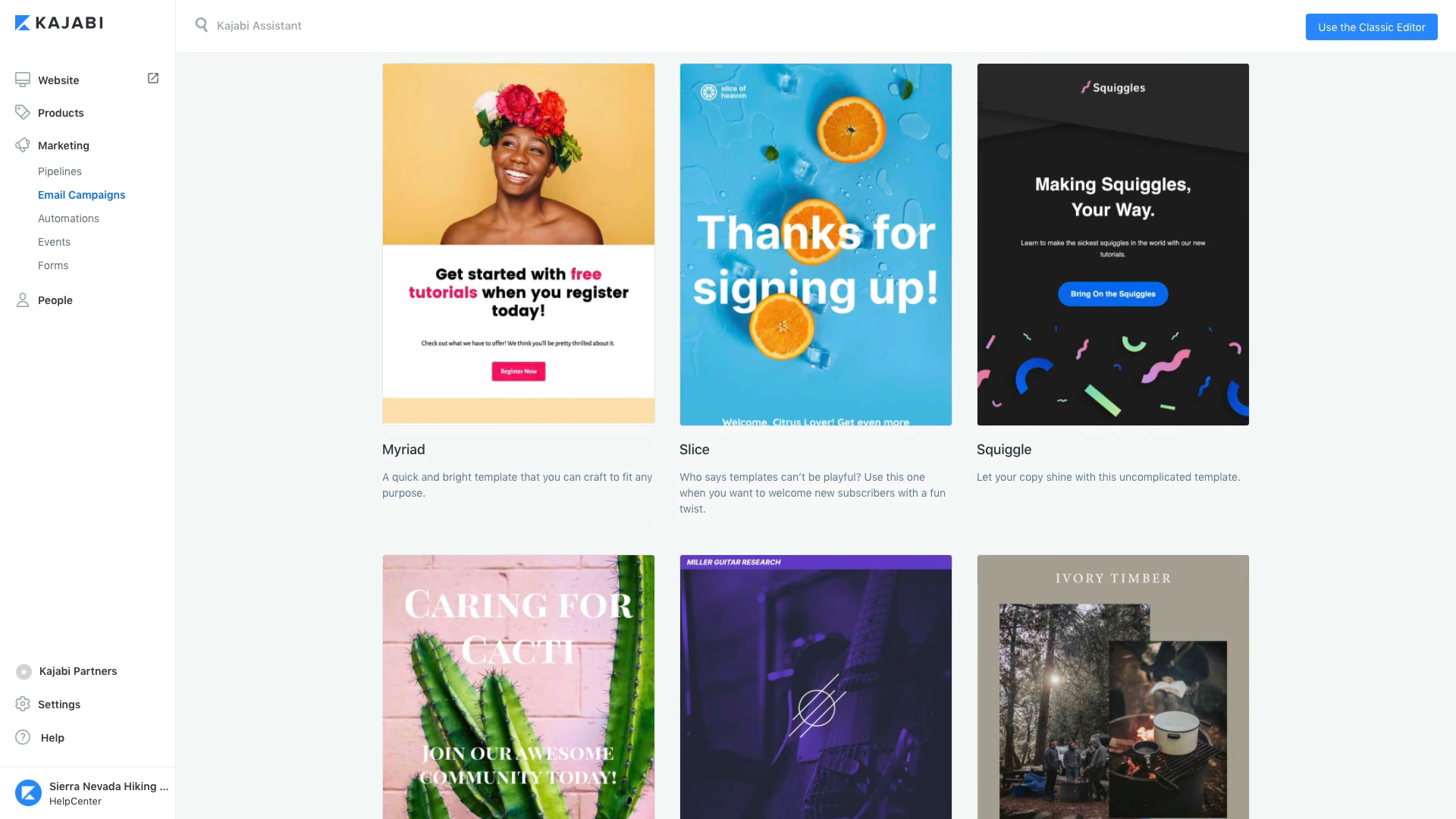
Task: Open website in new tab icon
Action: pyautogui.click(x=153, y=78)
